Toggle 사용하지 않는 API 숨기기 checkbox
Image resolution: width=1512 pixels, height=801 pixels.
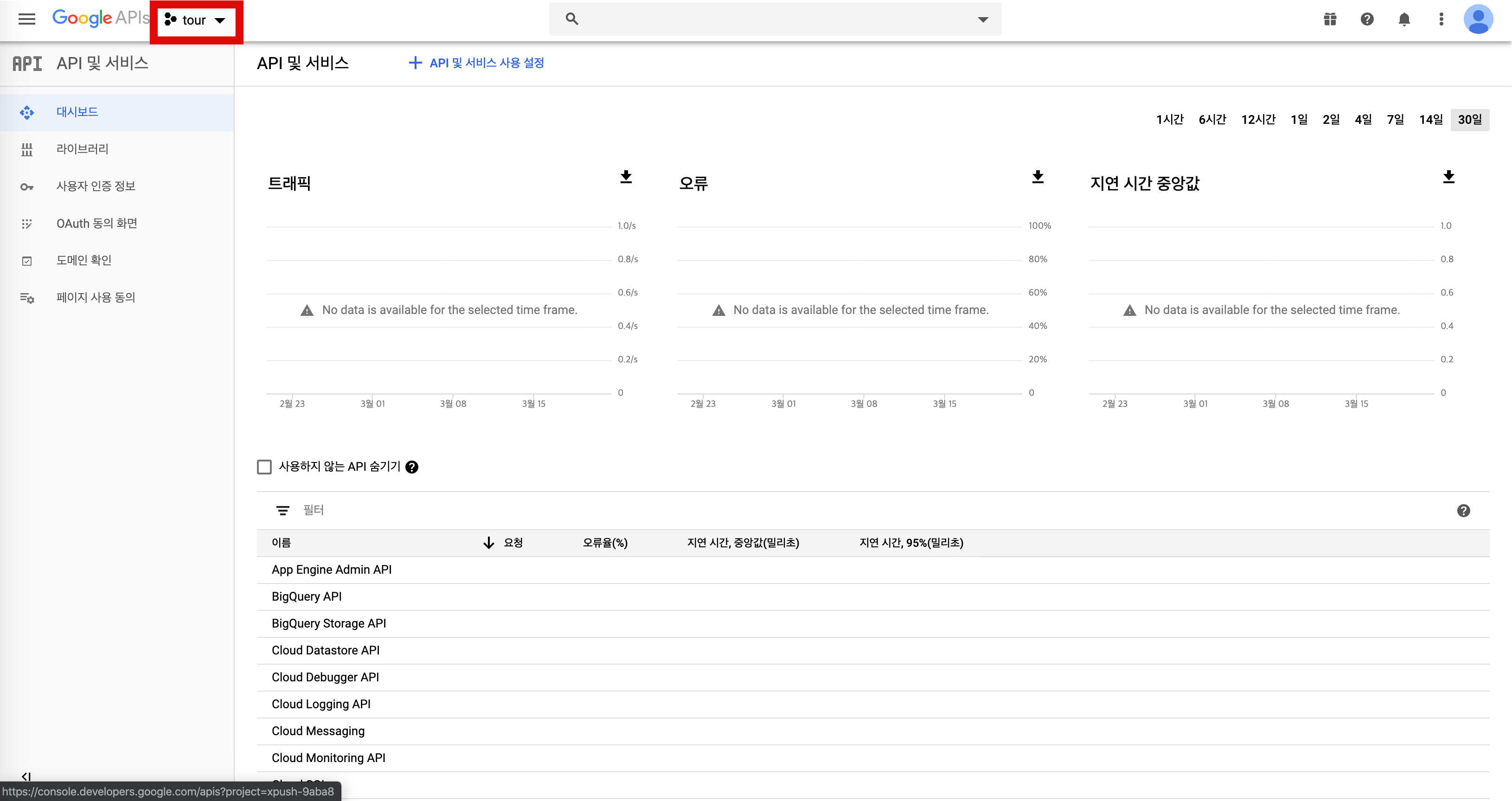(x=264, y=467)
